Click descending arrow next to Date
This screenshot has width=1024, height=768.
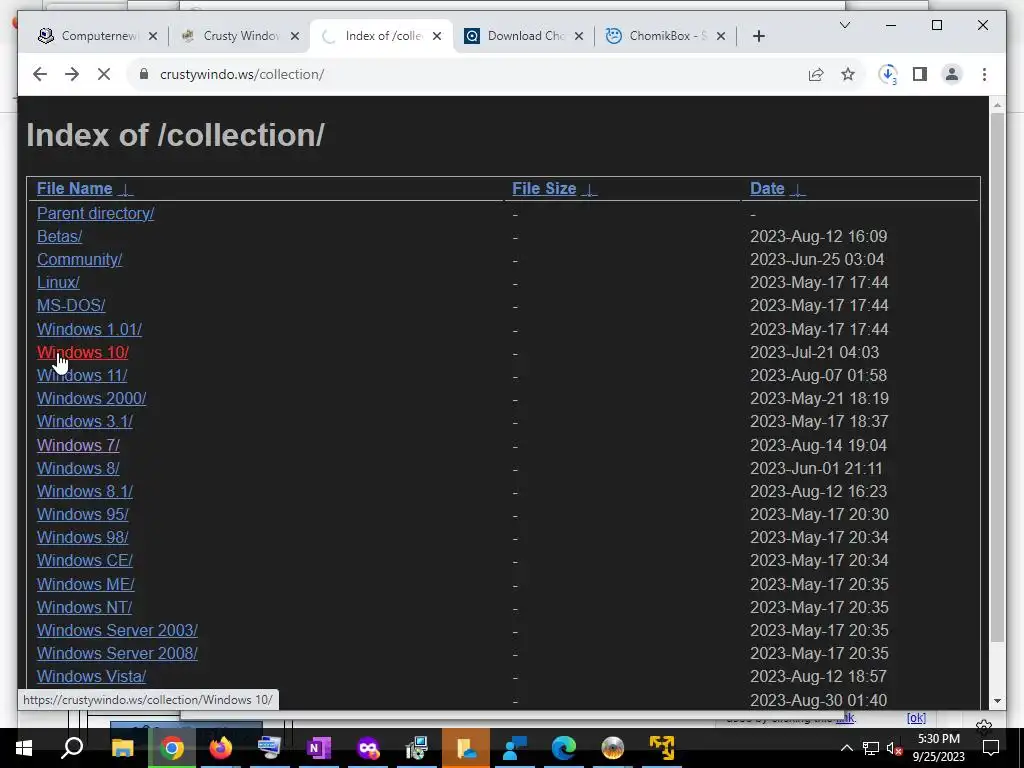pos(797,189)
